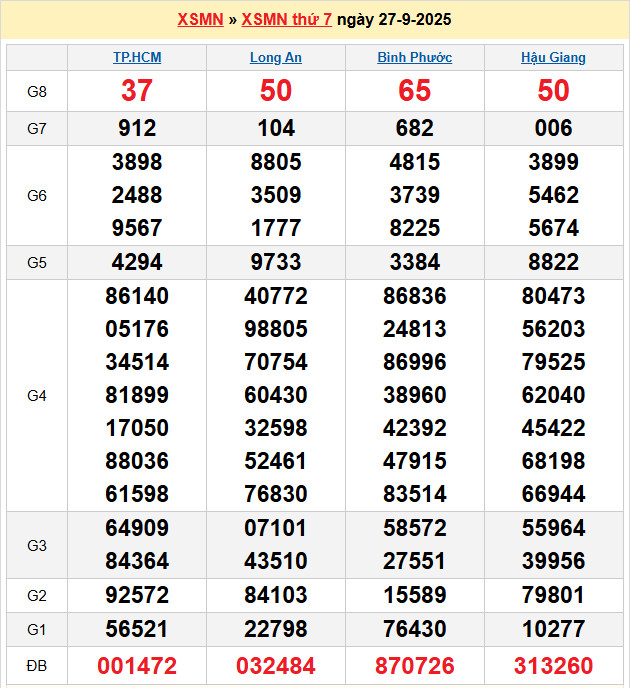
Task: Click Bình Phước G2 number 15589
Action: [414, 595]
